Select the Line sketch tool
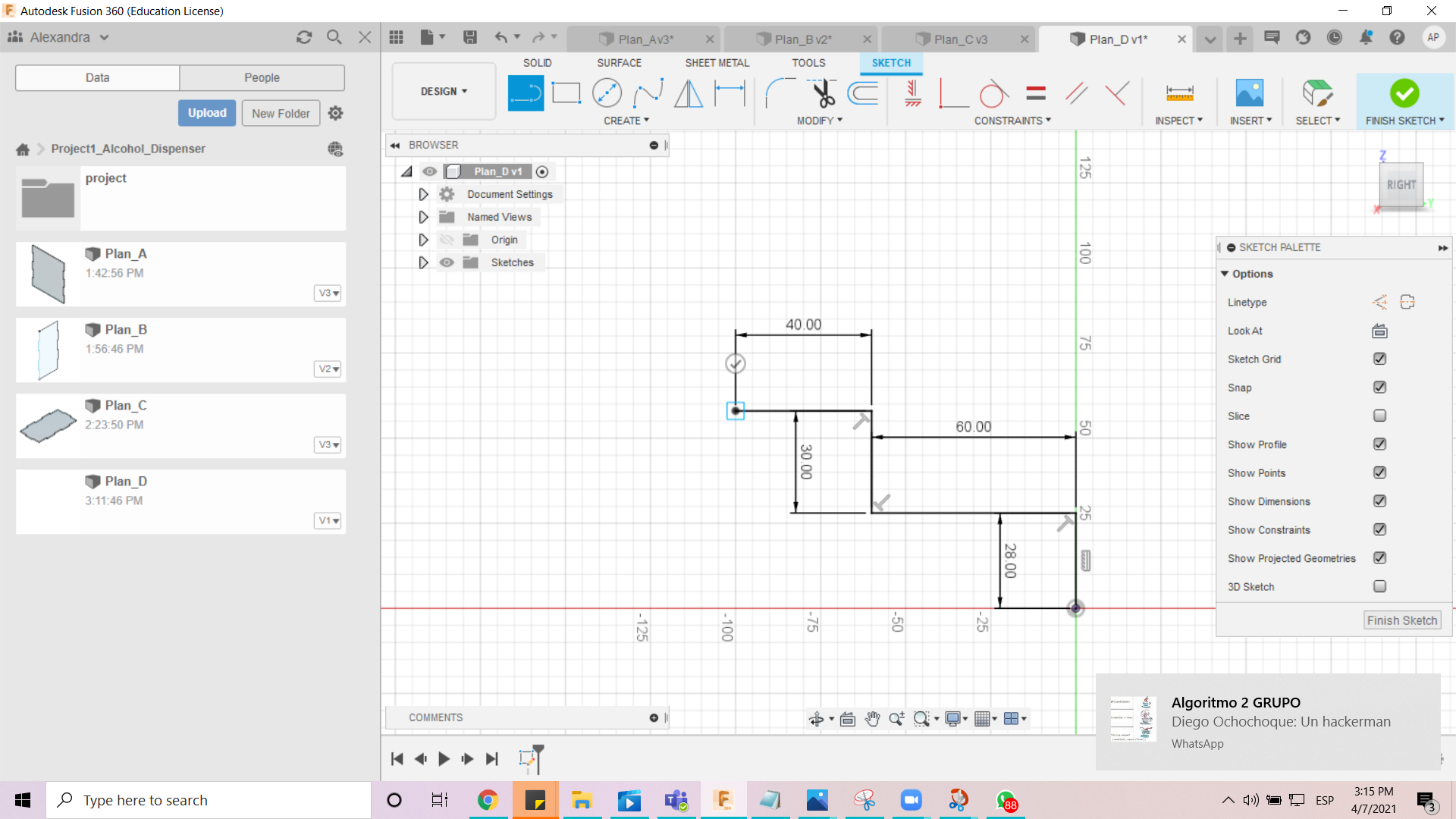The image size is (1456, 819). [526, 93]
